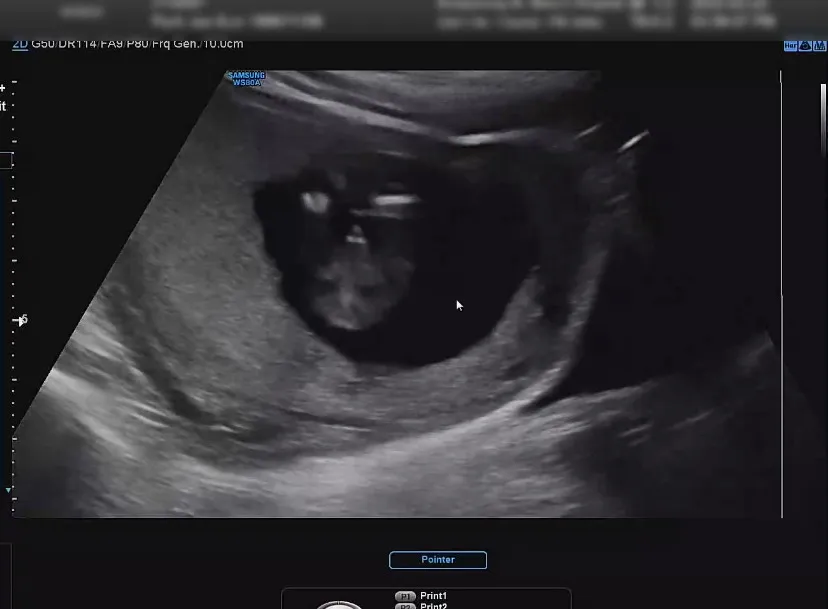The width and height of the screenshot is (828, 609).
Task: Click the Pointer button
Action: (x=438, y=560)
